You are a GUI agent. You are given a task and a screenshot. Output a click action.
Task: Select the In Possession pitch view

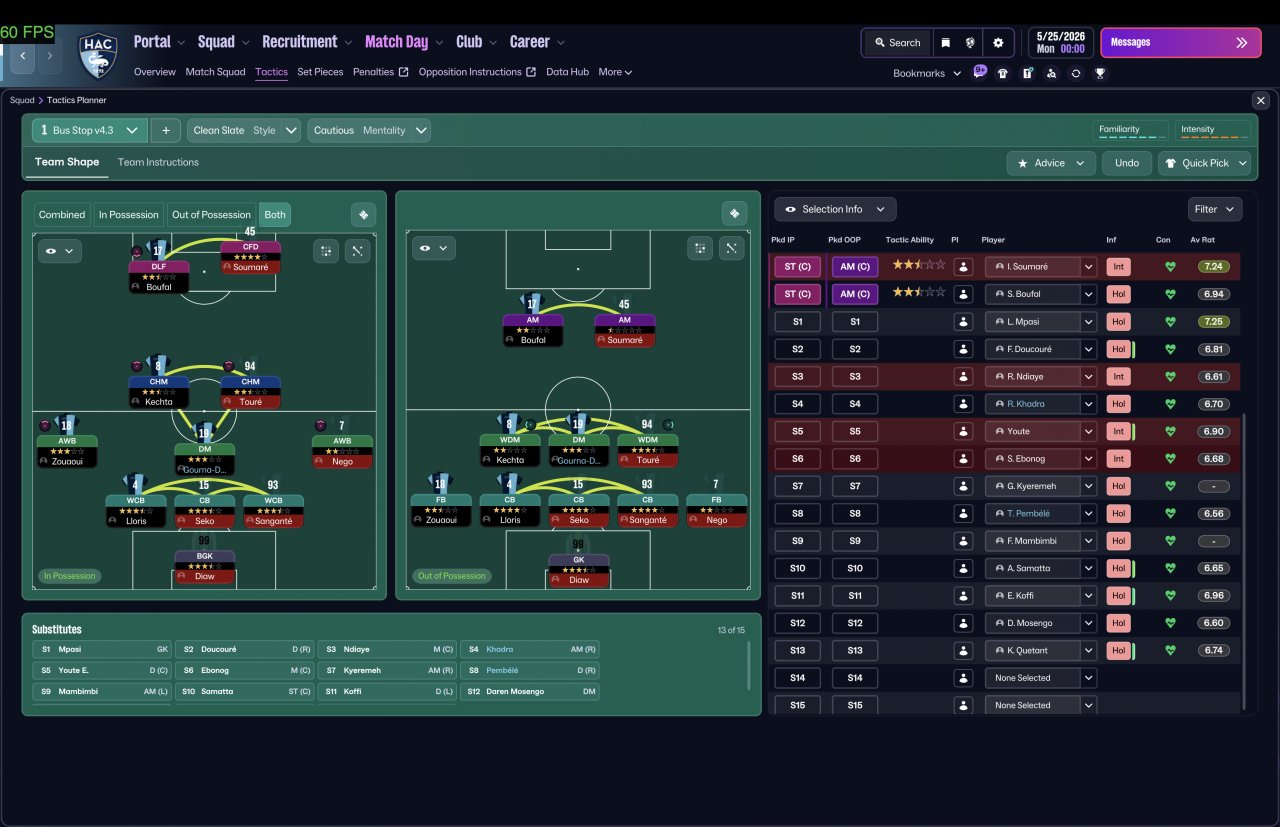[x=129, y=215]
